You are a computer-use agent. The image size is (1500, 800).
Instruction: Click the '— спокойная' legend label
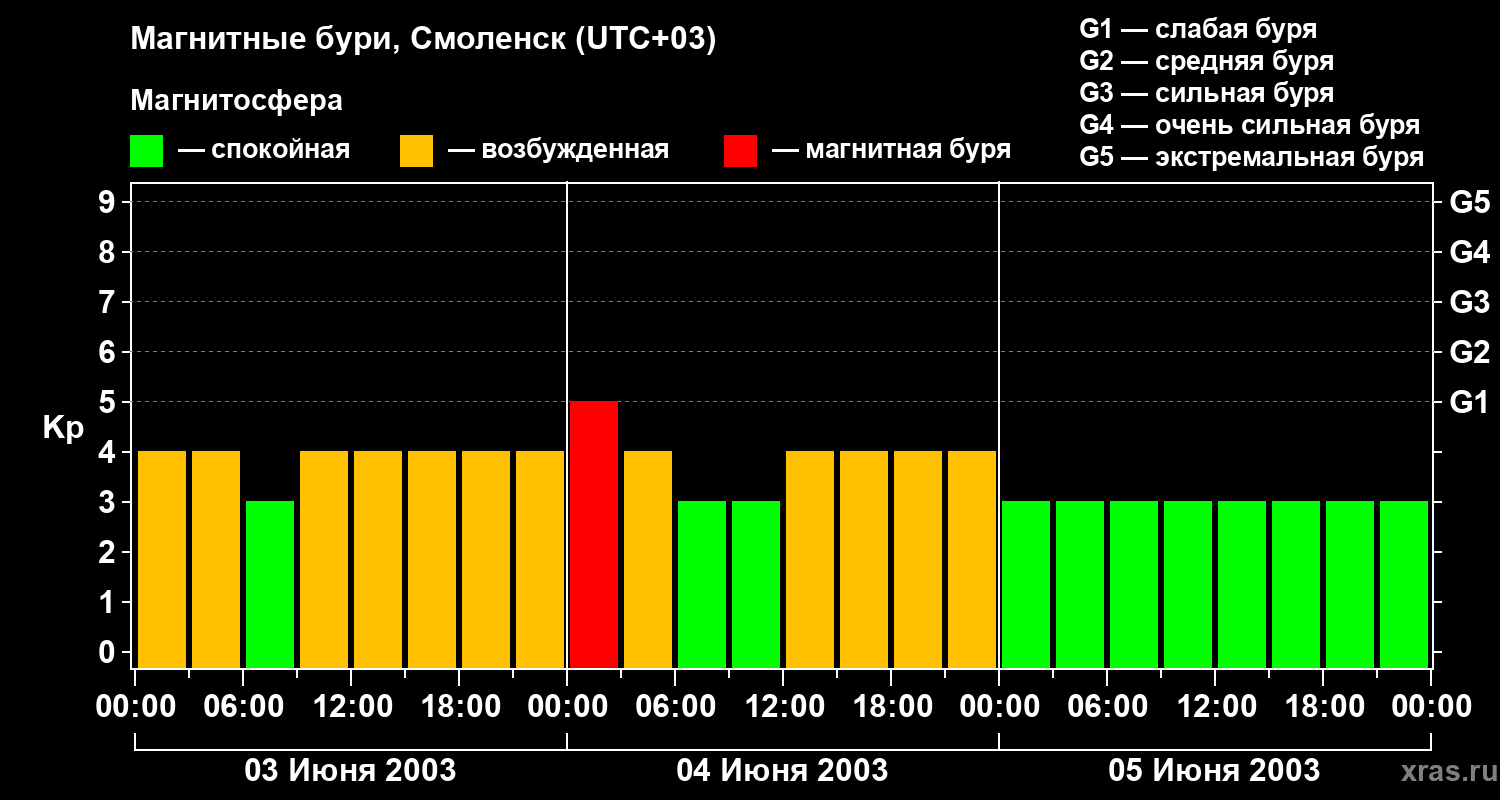point(264,150)
